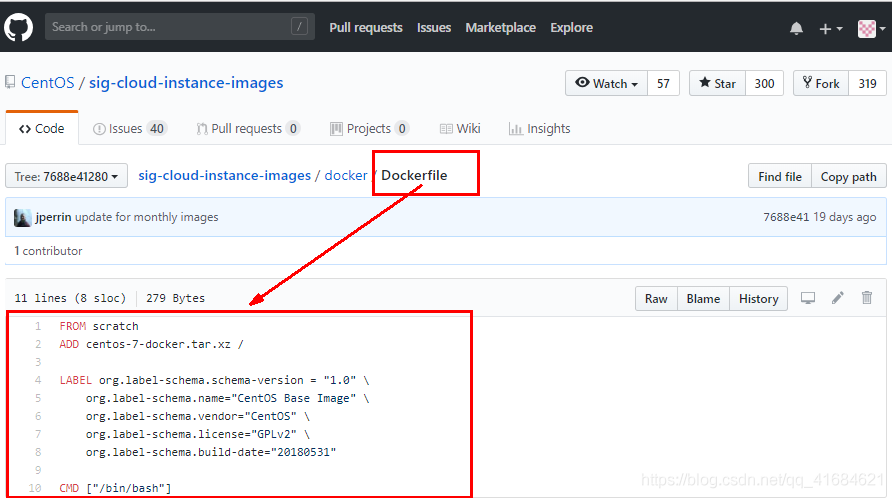Open the notifications bell
The image size is (892, 498).
coord(796,28)
